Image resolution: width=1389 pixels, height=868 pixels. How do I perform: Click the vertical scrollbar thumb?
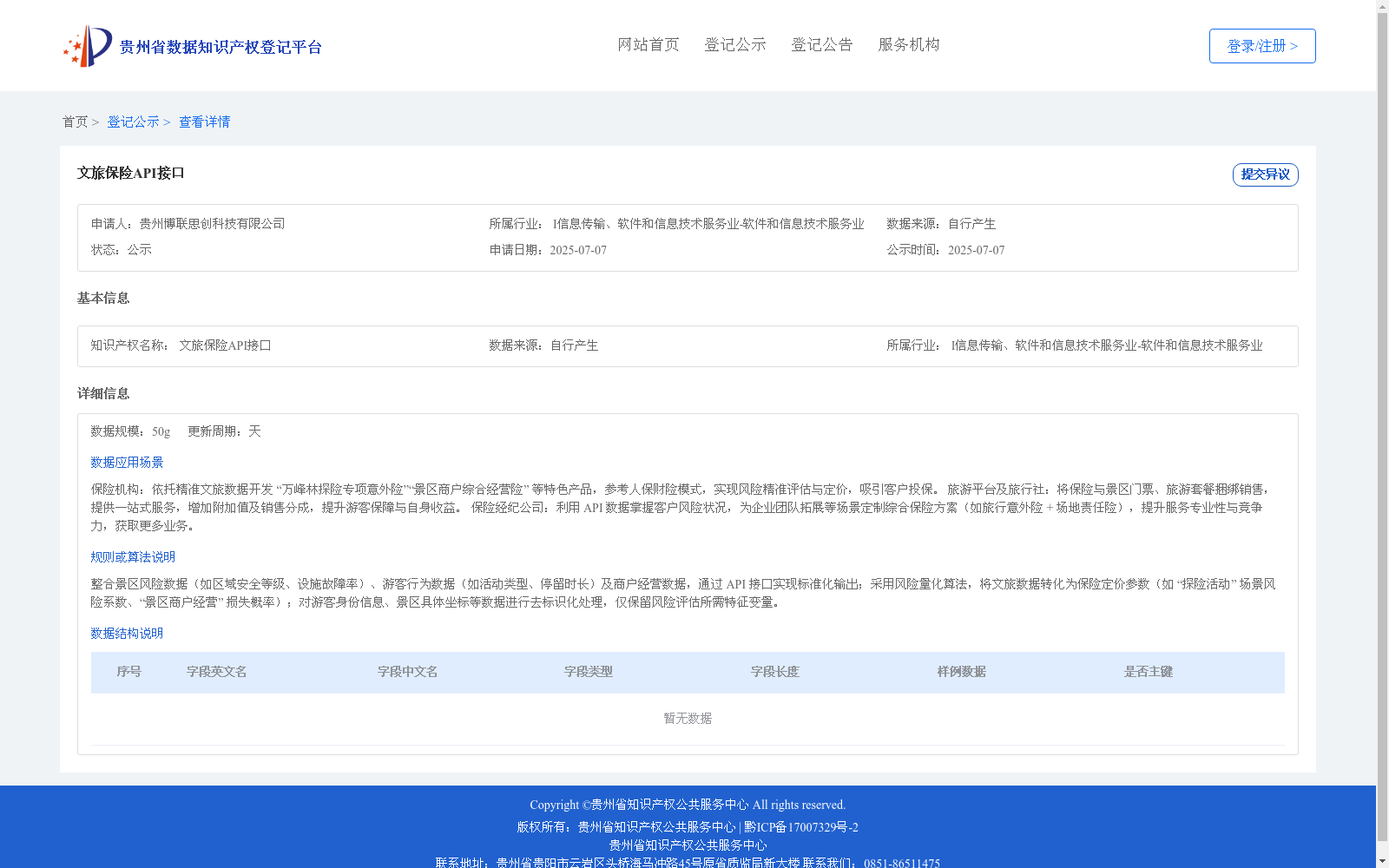tap(1382, 427)
